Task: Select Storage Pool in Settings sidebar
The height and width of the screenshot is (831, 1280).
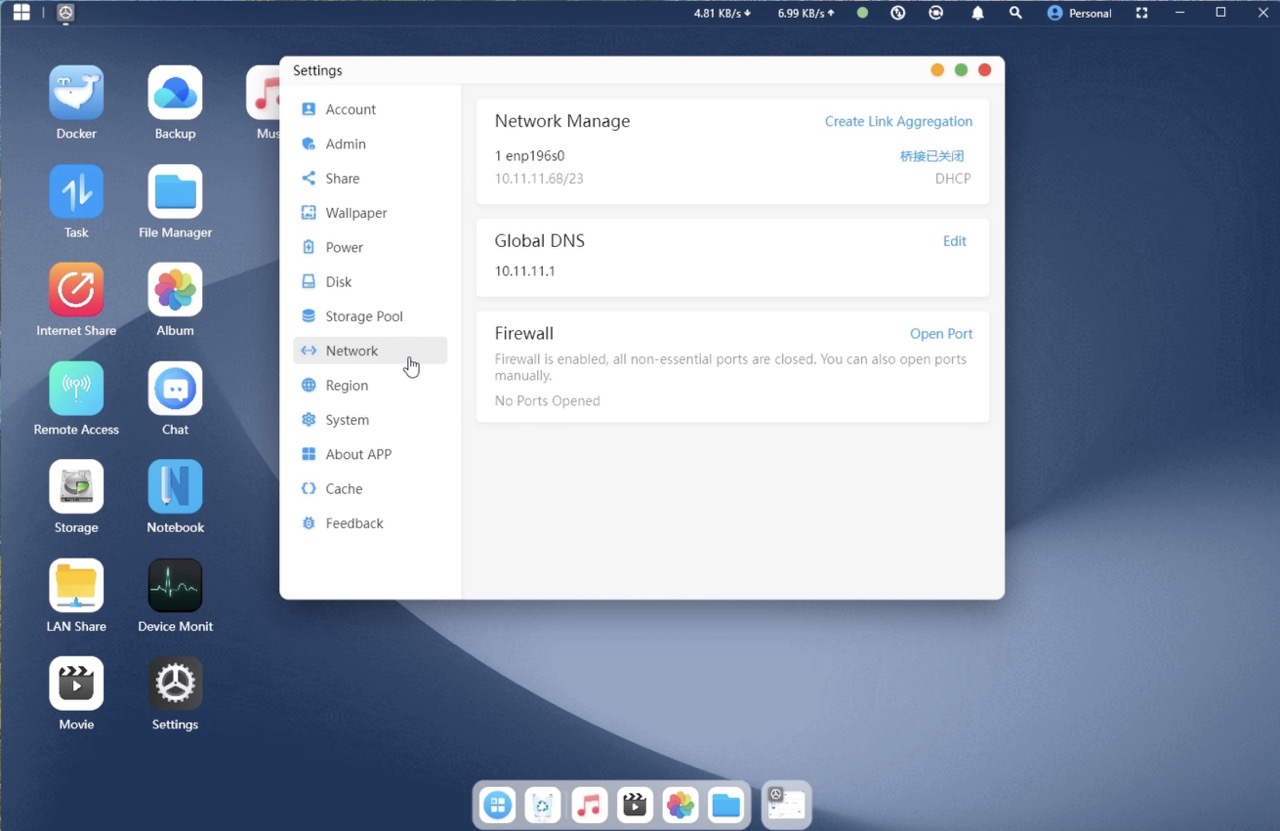Action: [363, 316]
